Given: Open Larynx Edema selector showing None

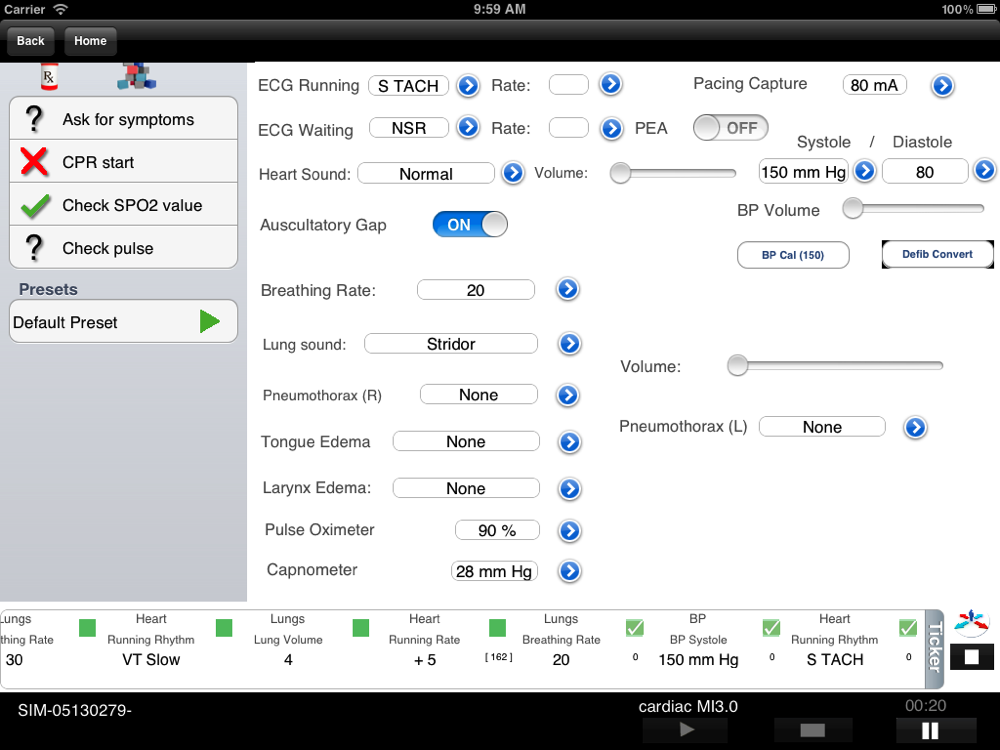Looking at the screenshot, I should pos(466,489).
